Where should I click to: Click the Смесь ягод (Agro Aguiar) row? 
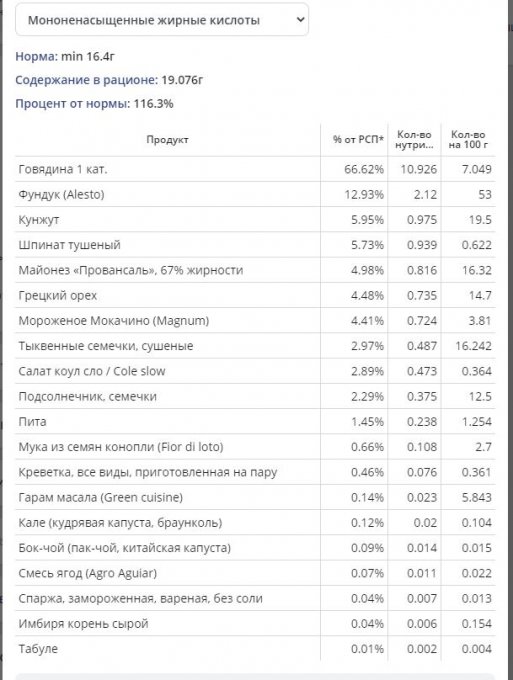(x=255, y=573)
